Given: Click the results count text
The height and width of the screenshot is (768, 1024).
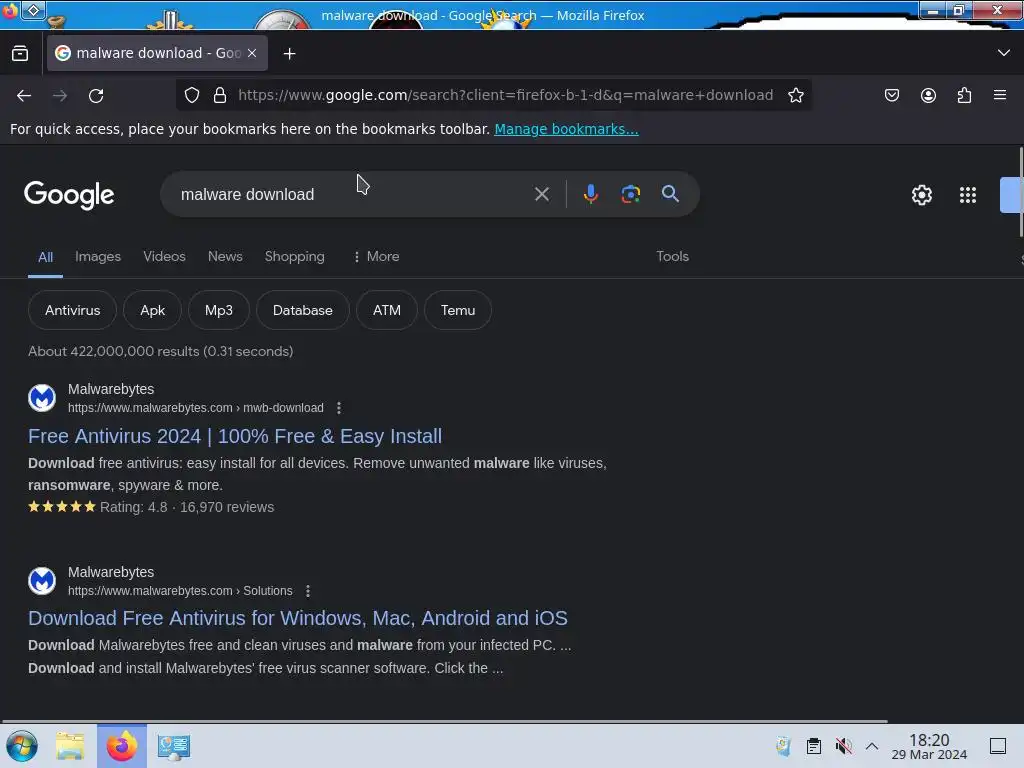Looking at the screenshot, I should [x=161, y=351].
